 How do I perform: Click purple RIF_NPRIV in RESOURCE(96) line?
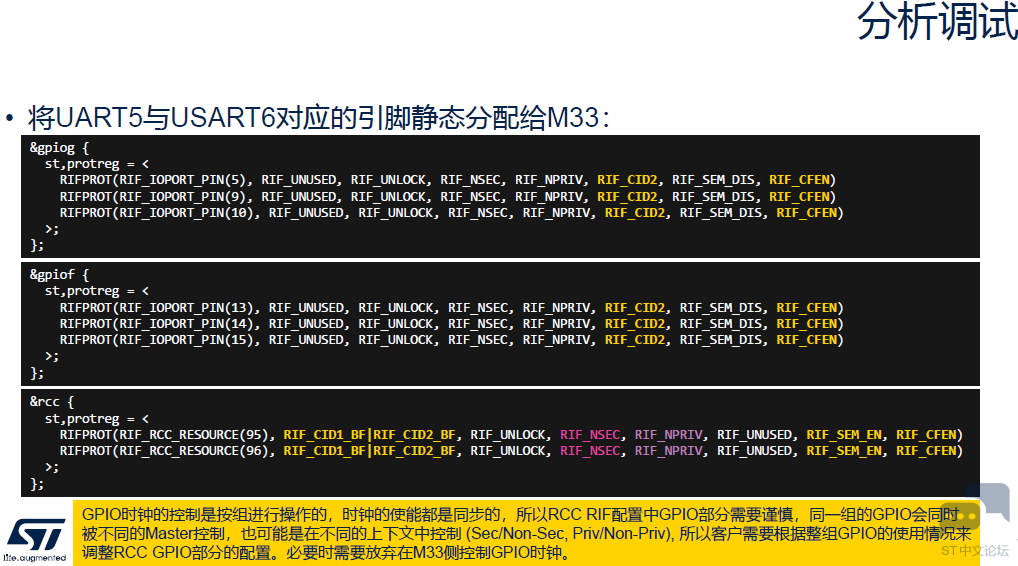point(669,451)
